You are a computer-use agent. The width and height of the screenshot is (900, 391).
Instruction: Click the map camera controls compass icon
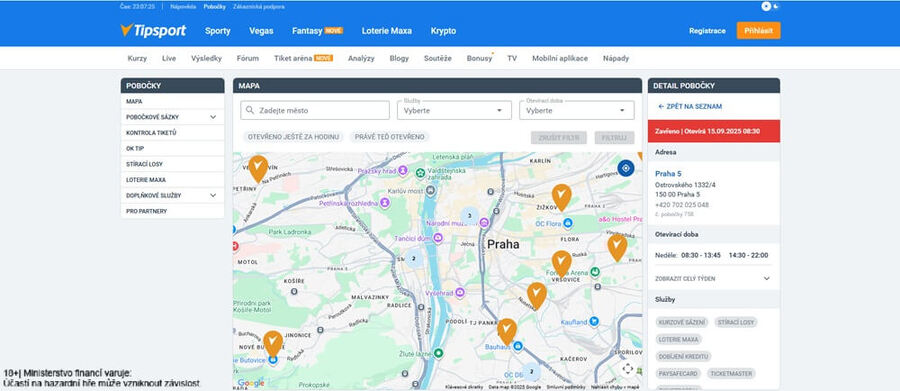click(628, 368)
